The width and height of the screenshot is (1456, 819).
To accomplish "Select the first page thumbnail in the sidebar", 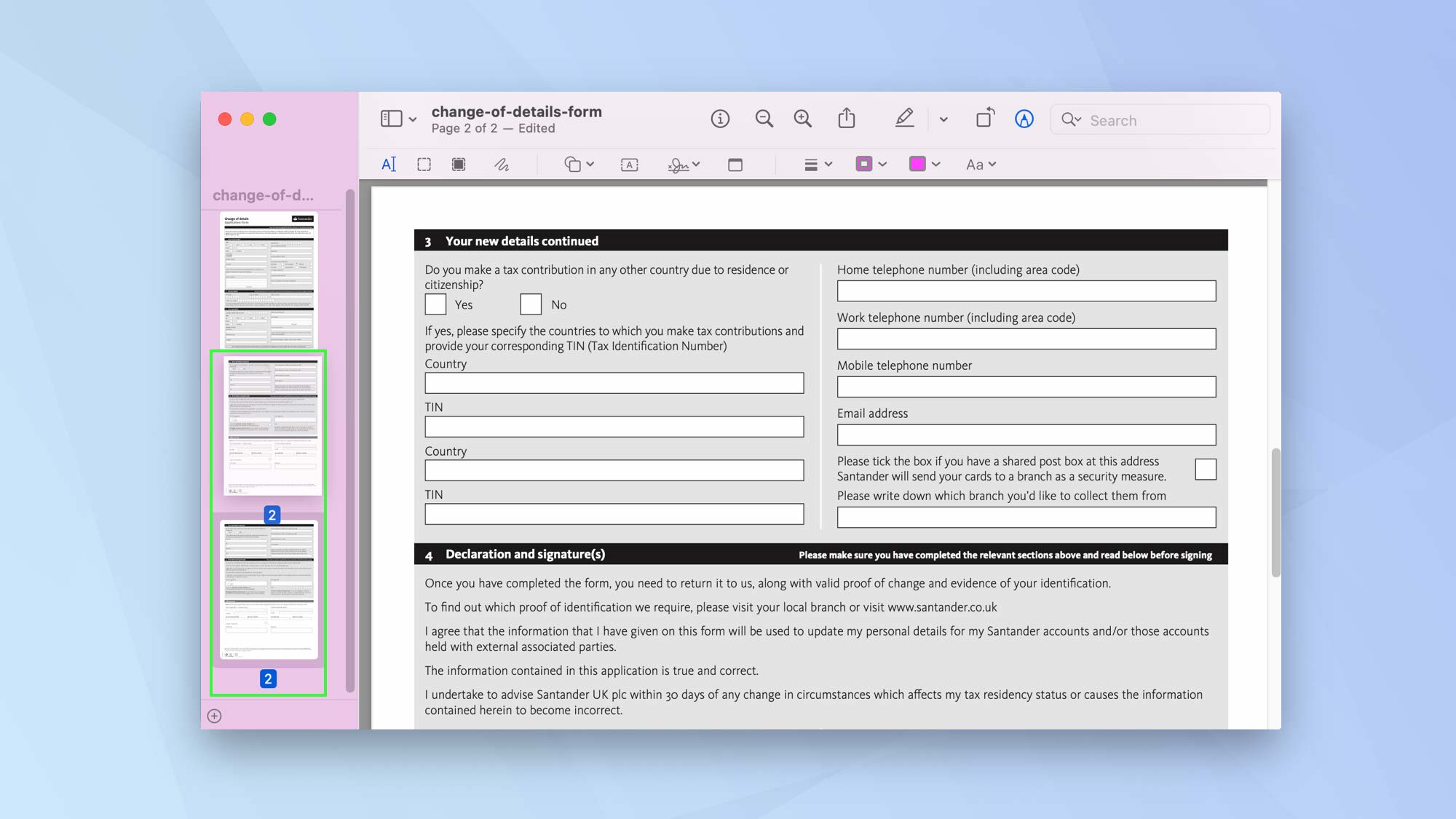I will click(x=269, y=280).
